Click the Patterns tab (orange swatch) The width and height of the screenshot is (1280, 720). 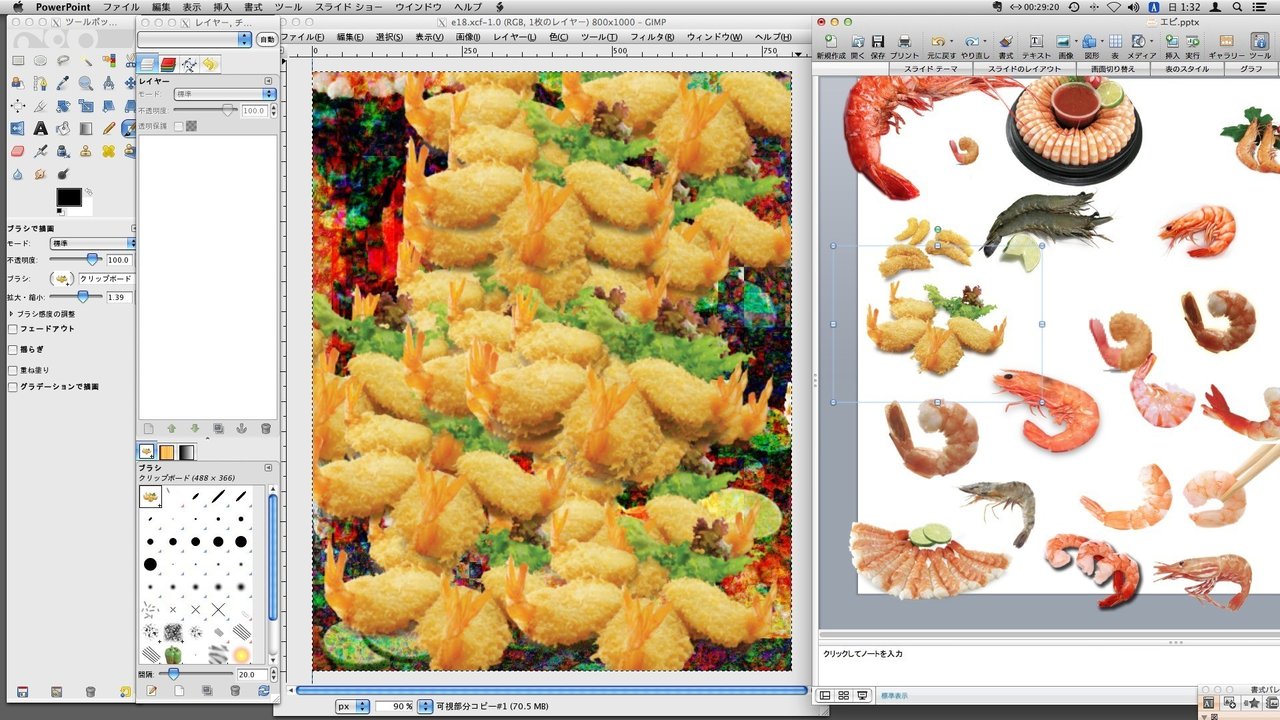pyautogui.click(x=167, y=452)
